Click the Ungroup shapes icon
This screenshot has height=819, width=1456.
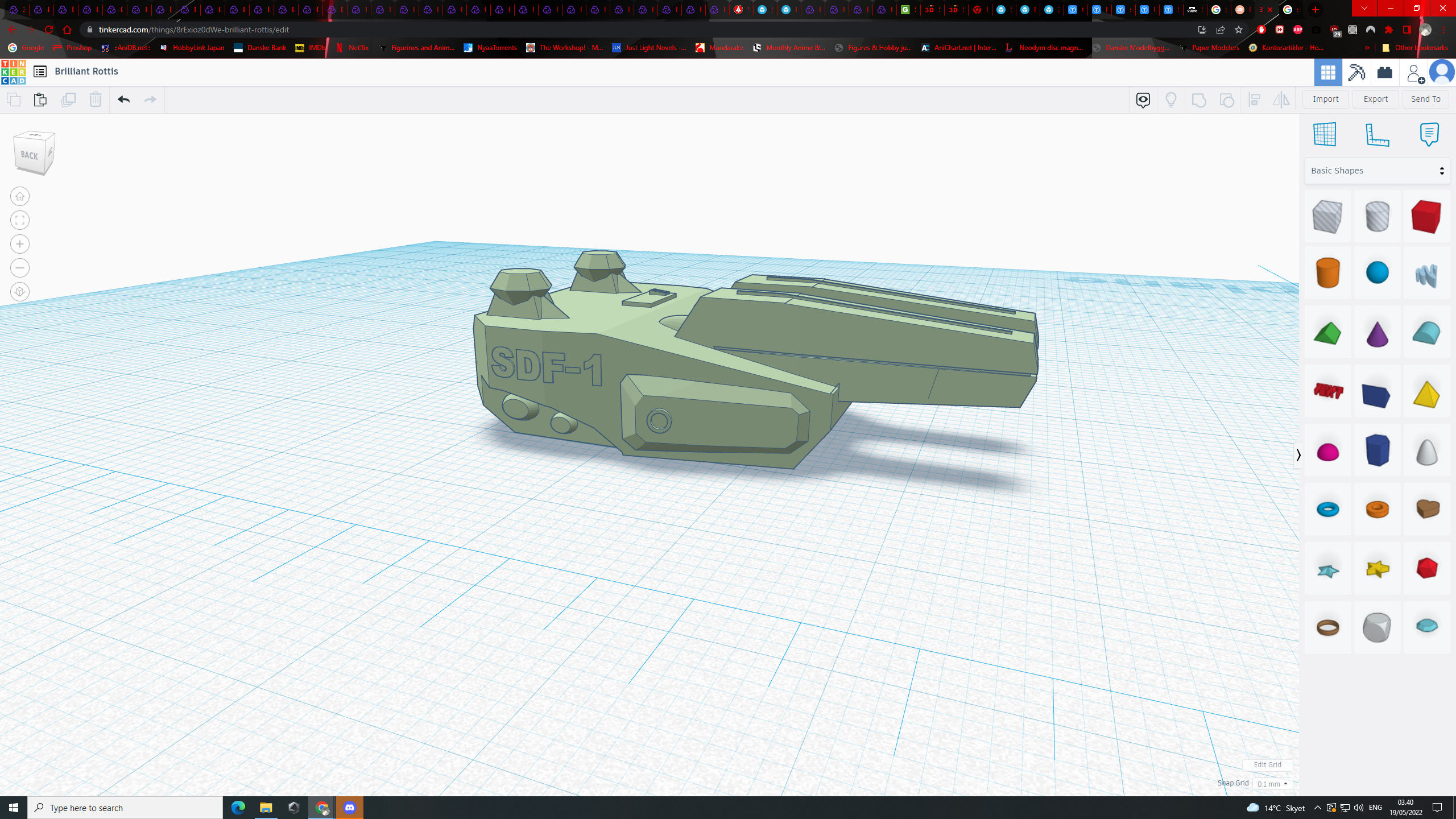coord(1227,100)
